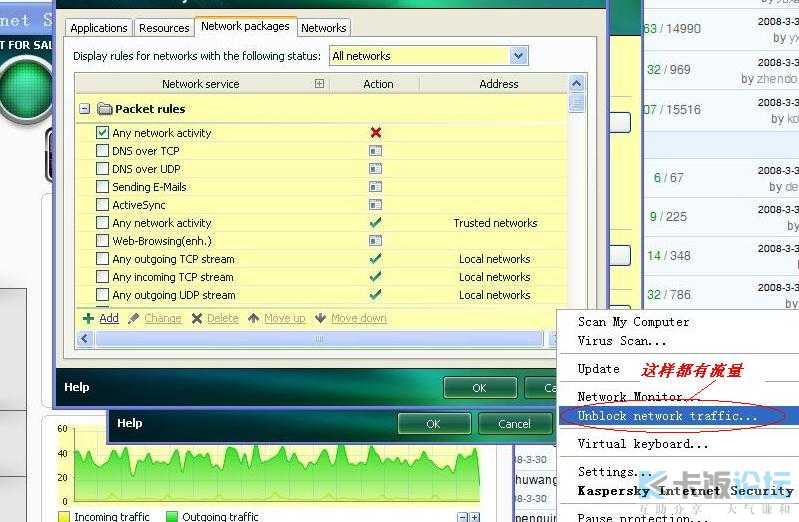Select the Network packages tab
The width and height of the screenshot is (799, 522).
coord(245,26)
